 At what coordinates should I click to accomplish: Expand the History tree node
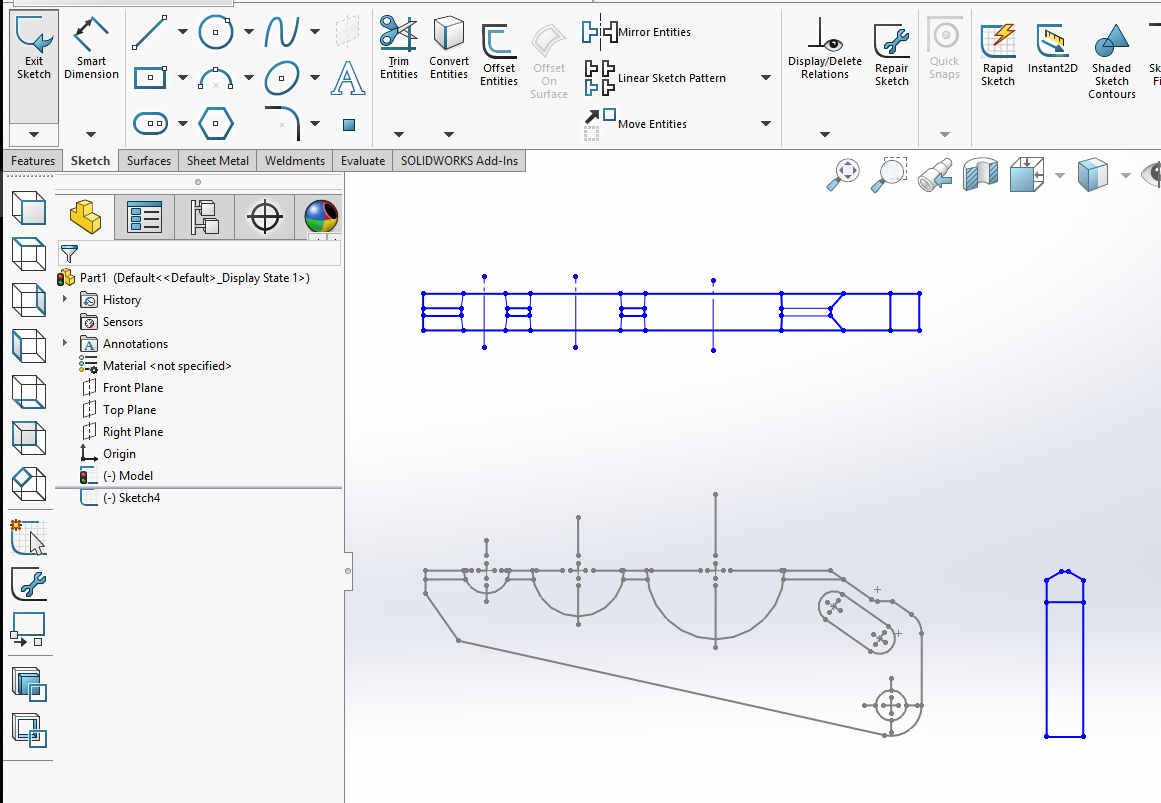[65, 299]
